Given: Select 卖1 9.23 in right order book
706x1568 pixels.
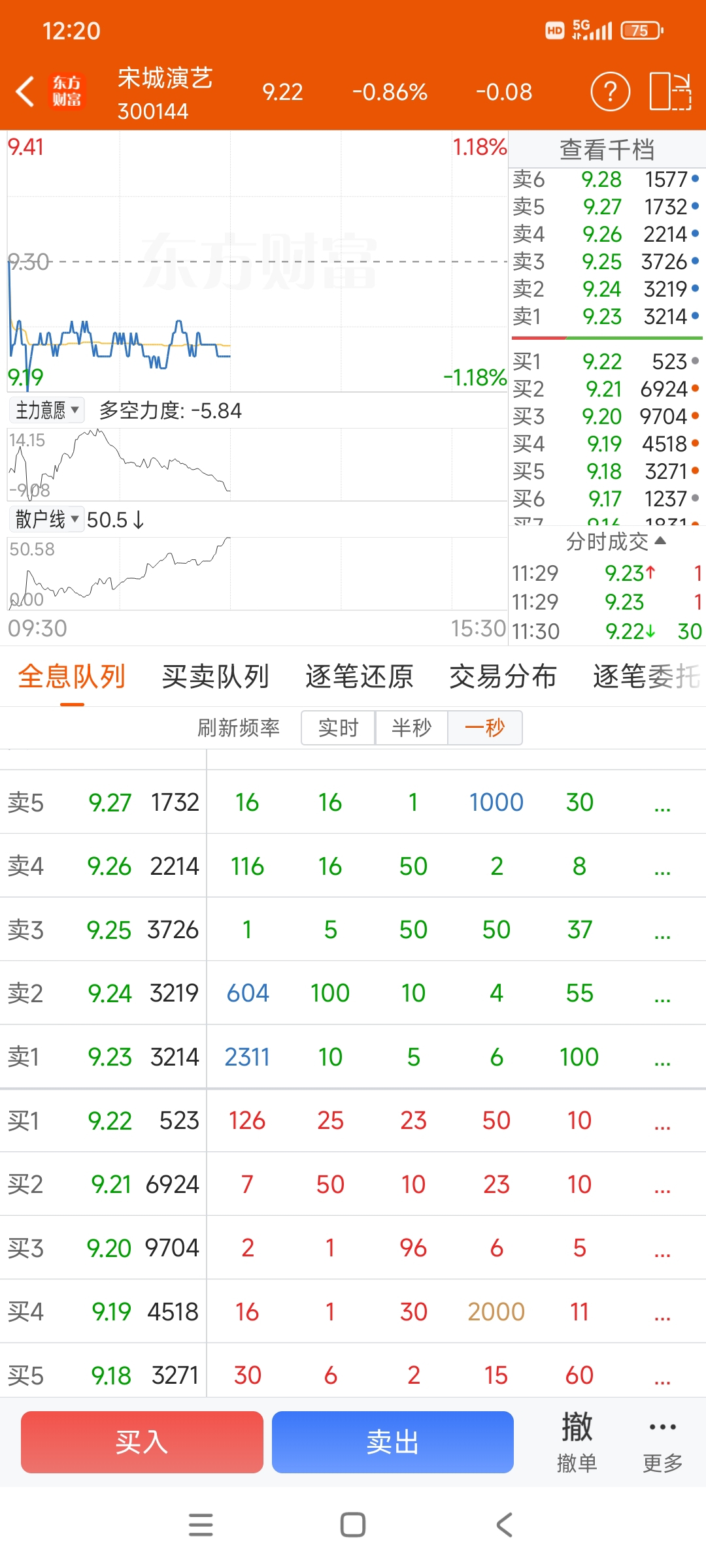Looking at the screenshot, I should (x=607, y=316).
